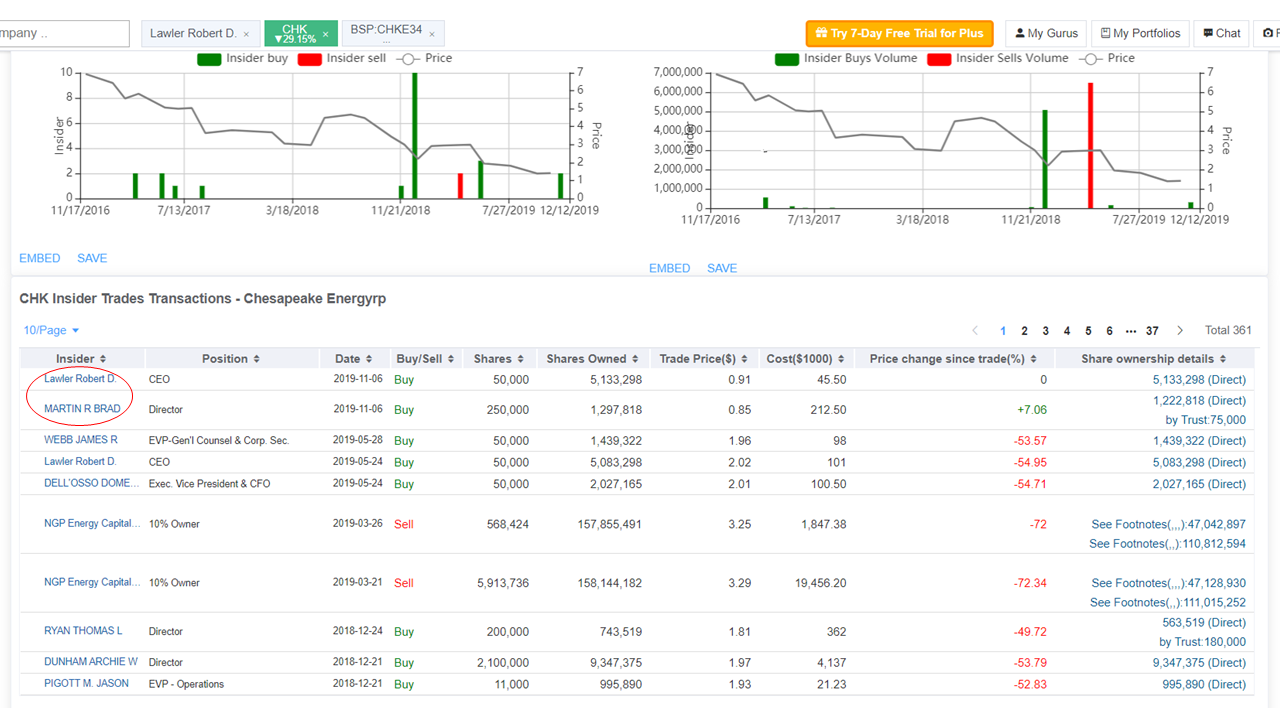Viewport: 1280px width, 720px height.
Task: Sort table by Position column
Action: [232, 359]
